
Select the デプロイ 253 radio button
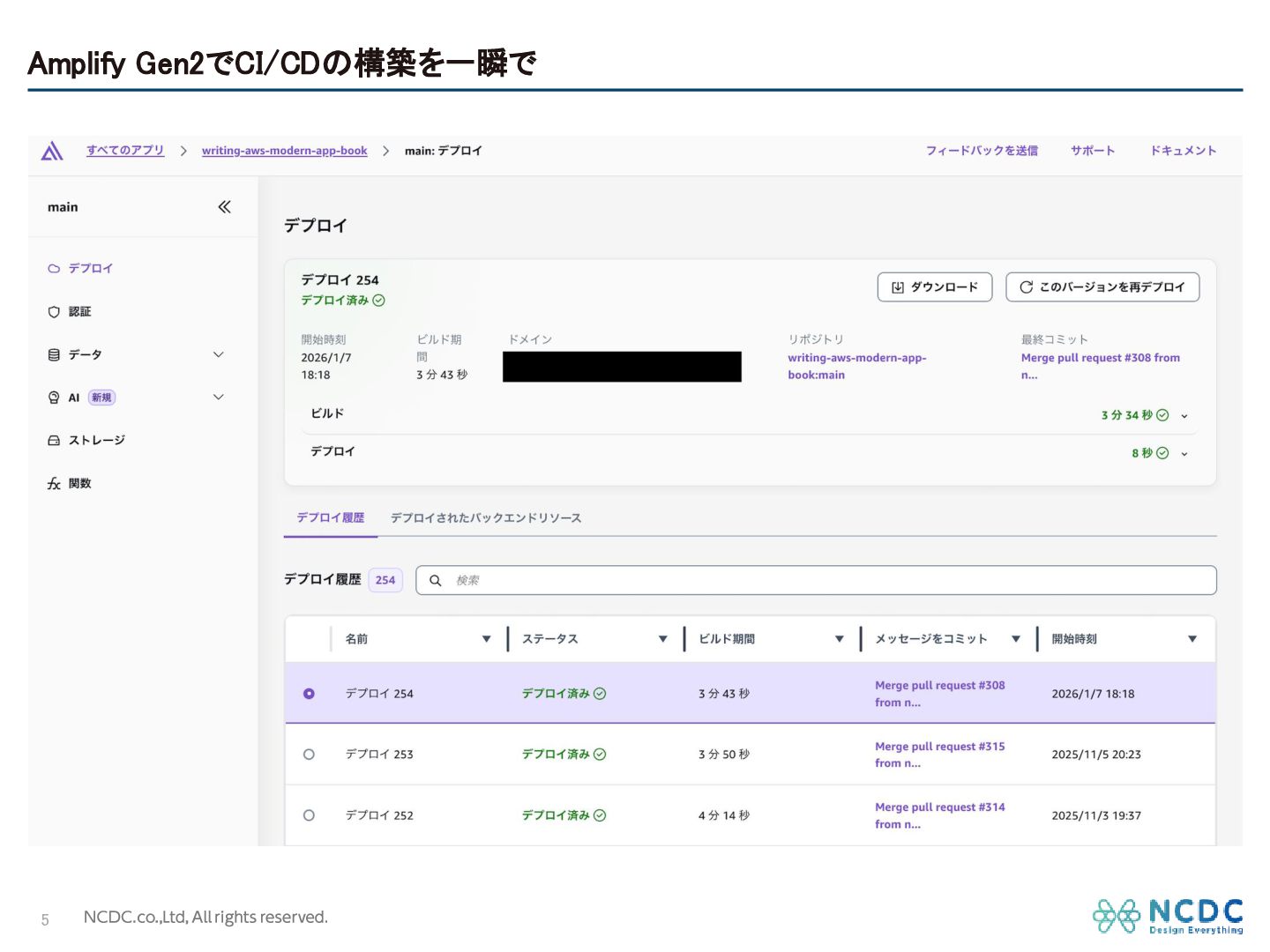click(309, 755)
